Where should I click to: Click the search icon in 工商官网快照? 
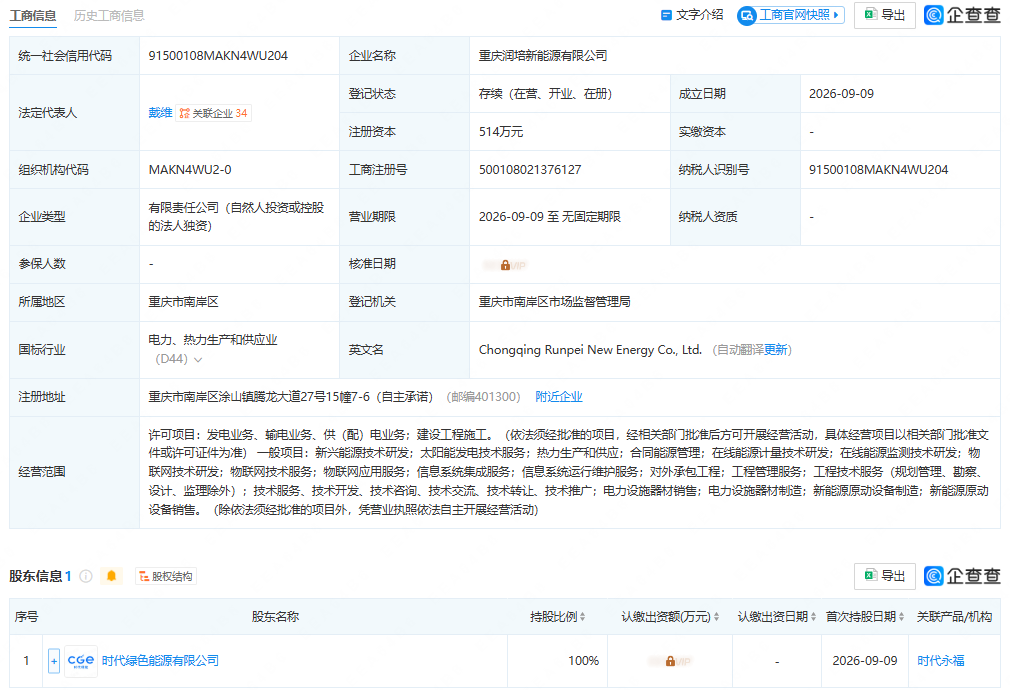[747, 15]
